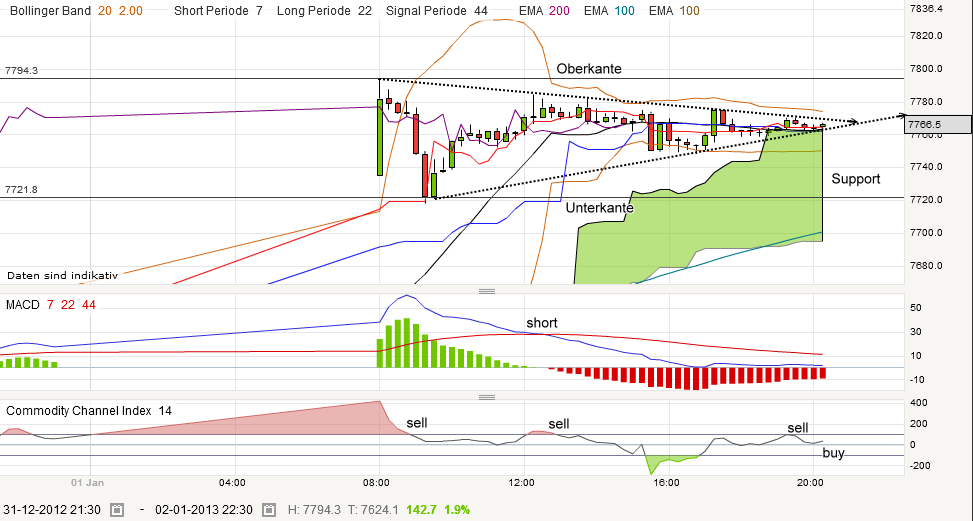
Task: Select the Long Periode 22 setting
Action: click(325, 11)
